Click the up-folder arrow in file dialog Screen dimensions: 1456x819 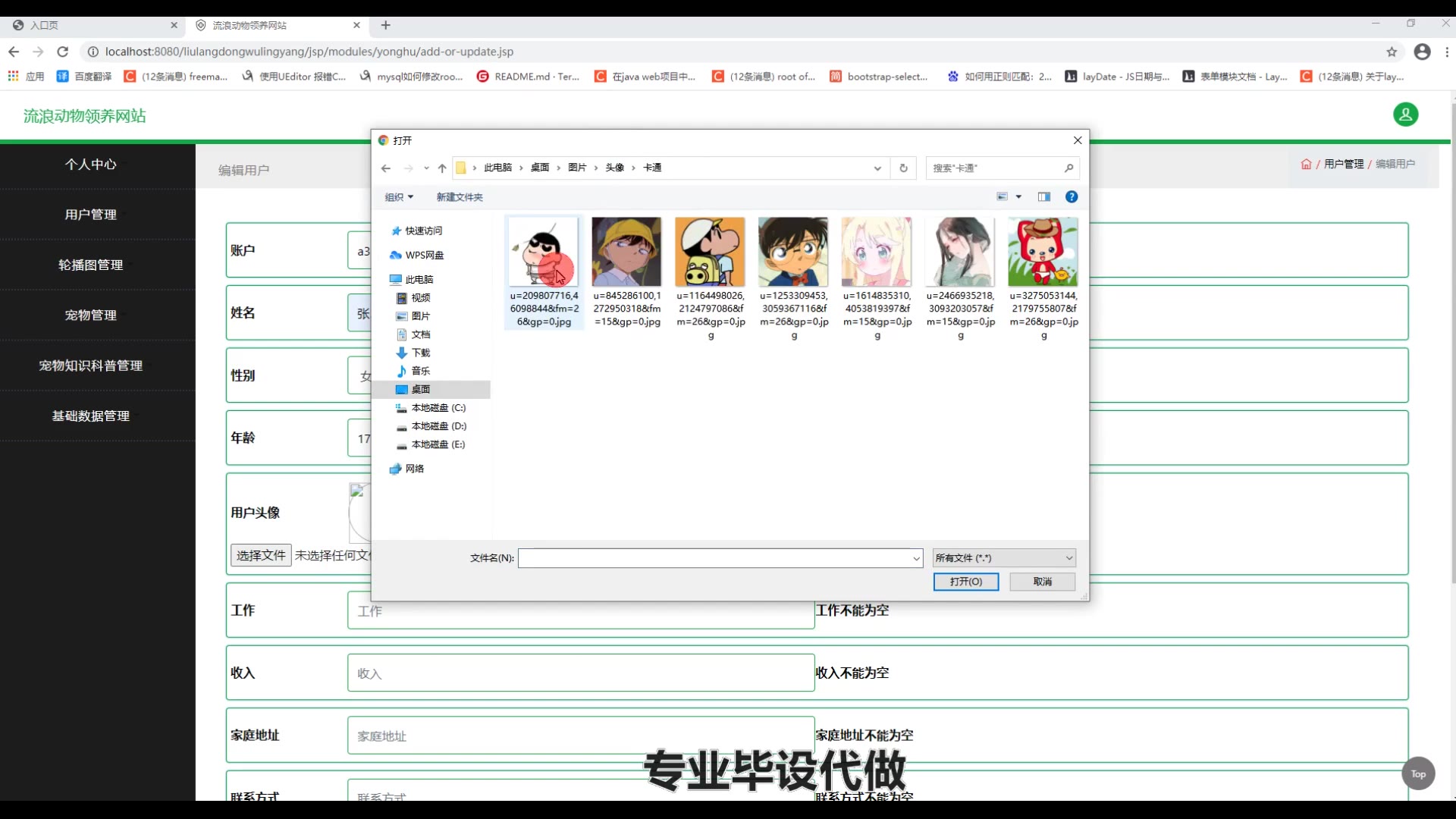442,168
